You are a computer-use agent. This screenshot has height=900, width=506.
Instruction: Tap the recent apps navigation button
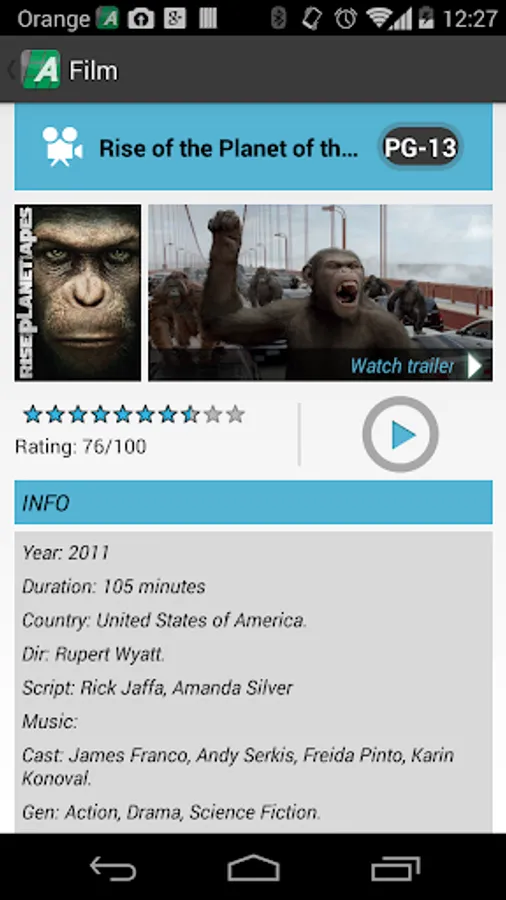pos(395,869)
